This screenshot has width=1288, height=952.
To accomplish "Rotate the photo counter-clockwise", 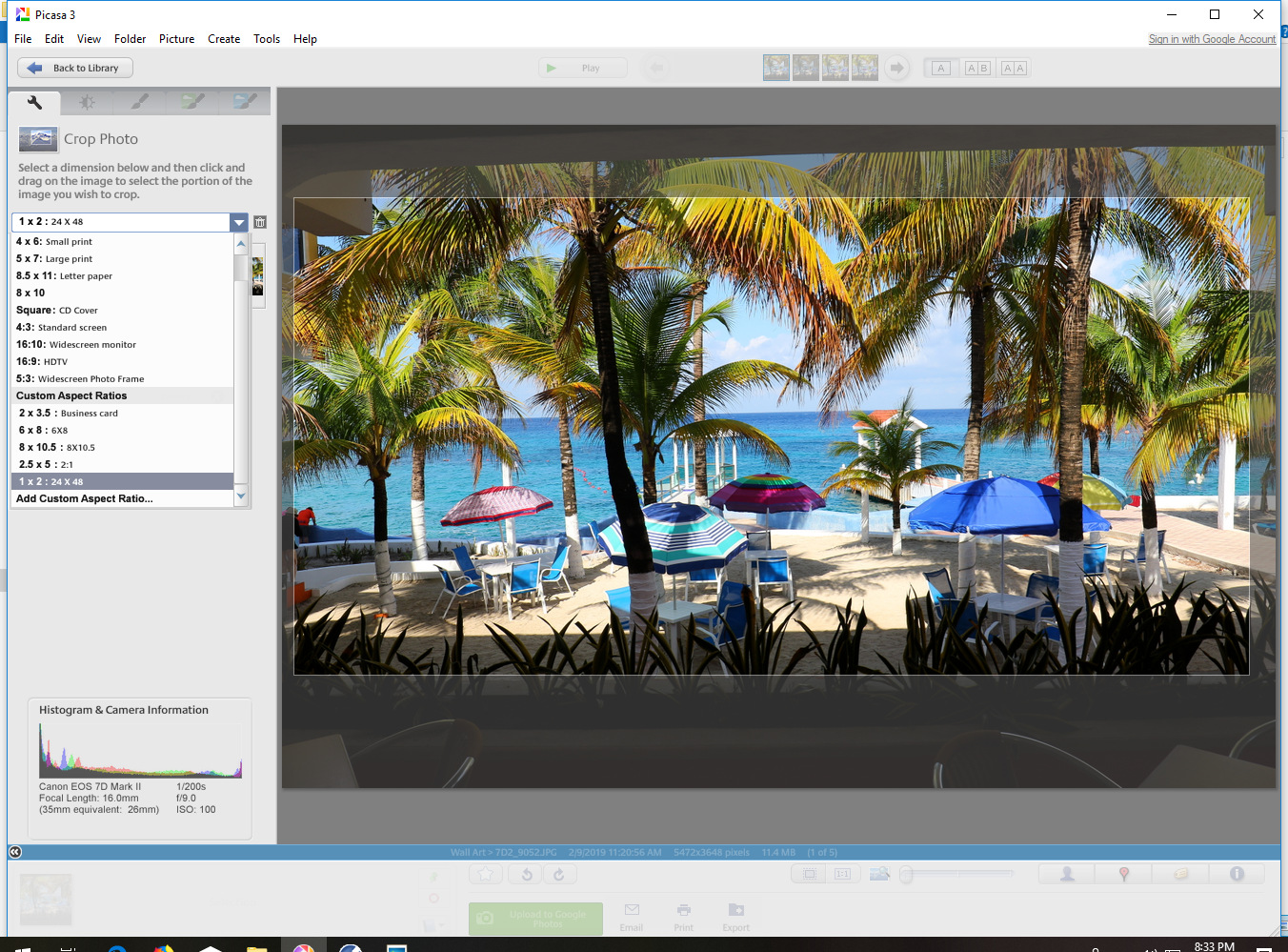I will 527,874.
